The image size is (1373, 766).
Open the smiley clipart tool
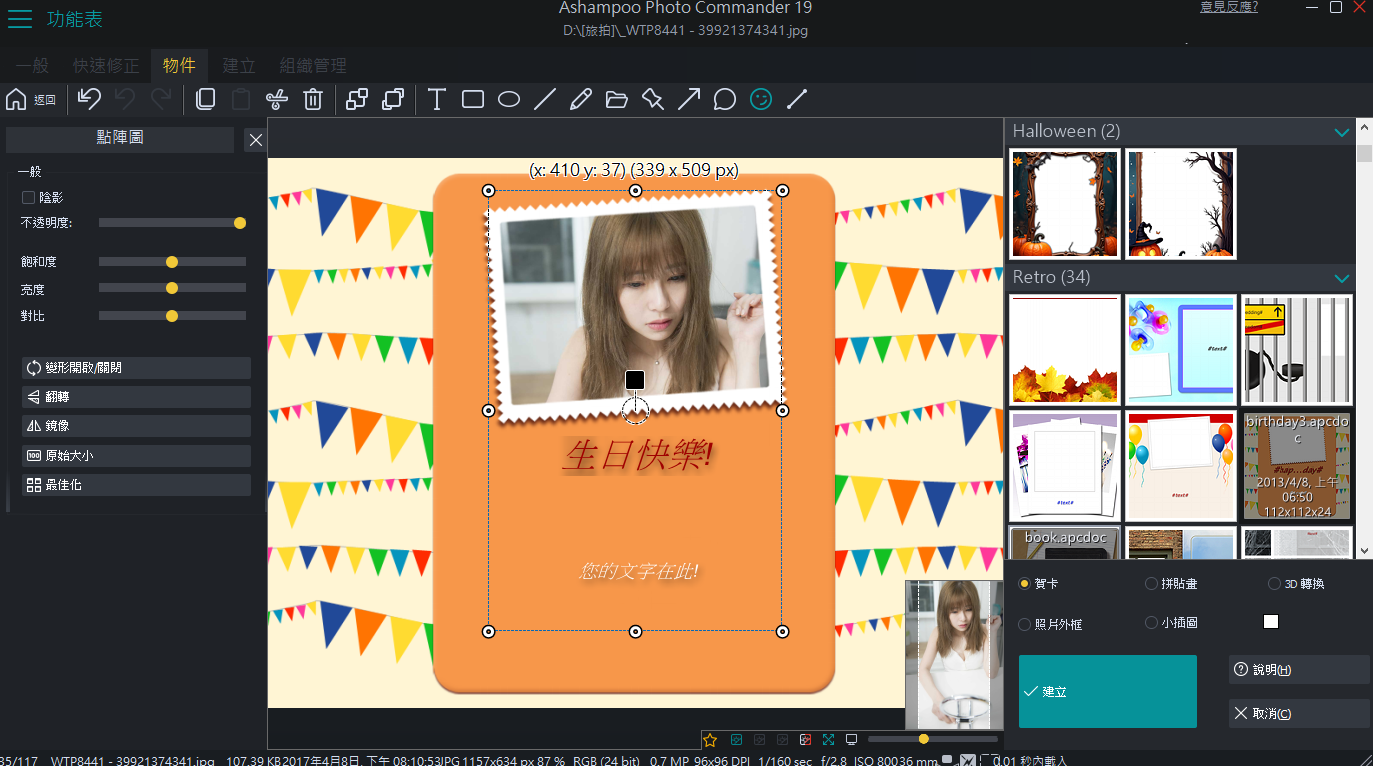coord(761,99)
